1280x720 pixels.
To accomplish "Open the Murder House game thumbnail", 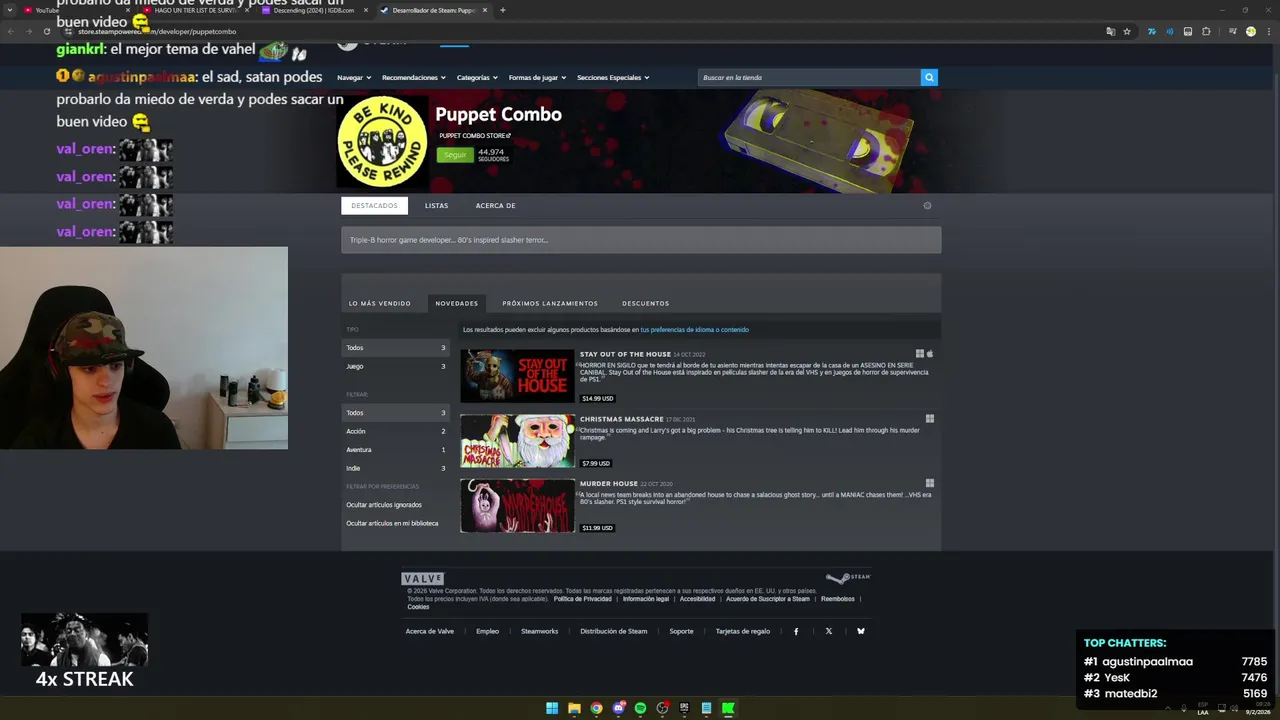I will point(517,505).
